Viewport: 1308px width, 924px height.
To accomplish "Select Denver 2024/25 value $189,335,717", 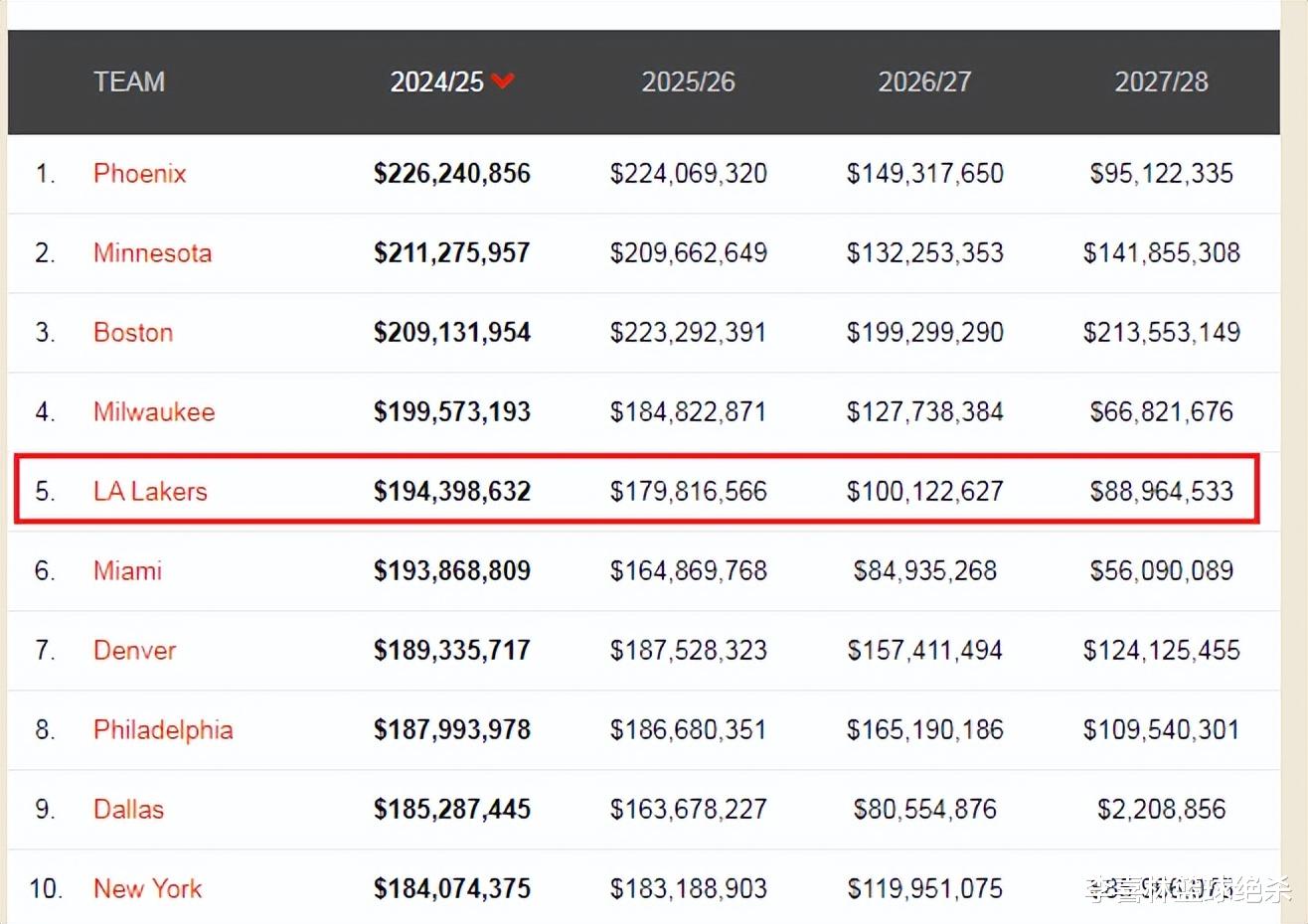I will 452,650.
